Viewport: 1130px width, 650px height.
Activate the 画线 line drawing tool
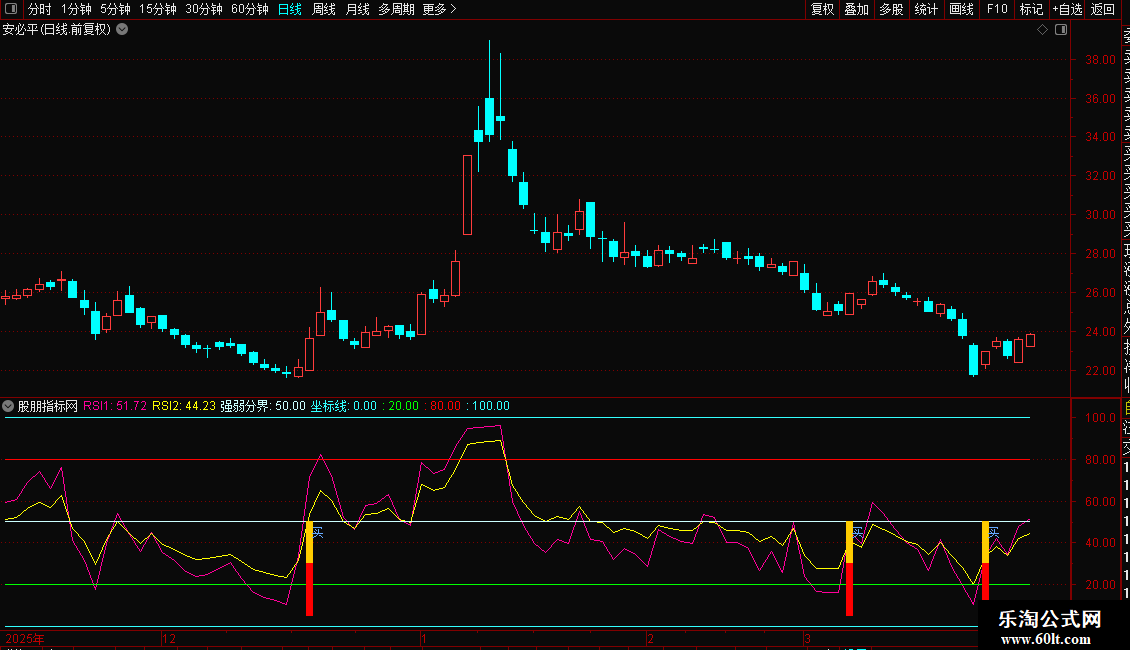[961, 9]
